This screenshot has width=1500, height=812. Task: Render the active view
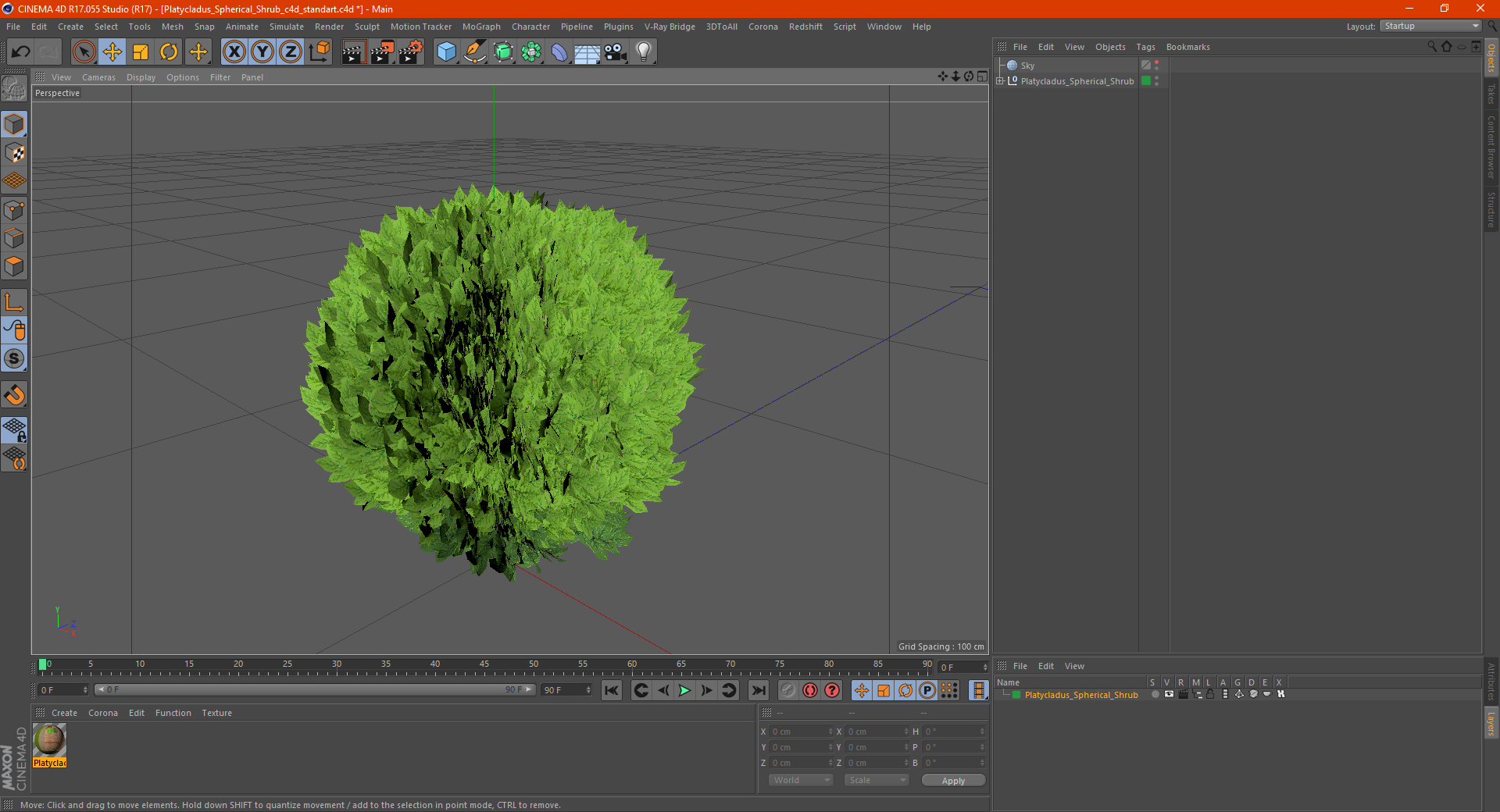(x=353, y=52)
